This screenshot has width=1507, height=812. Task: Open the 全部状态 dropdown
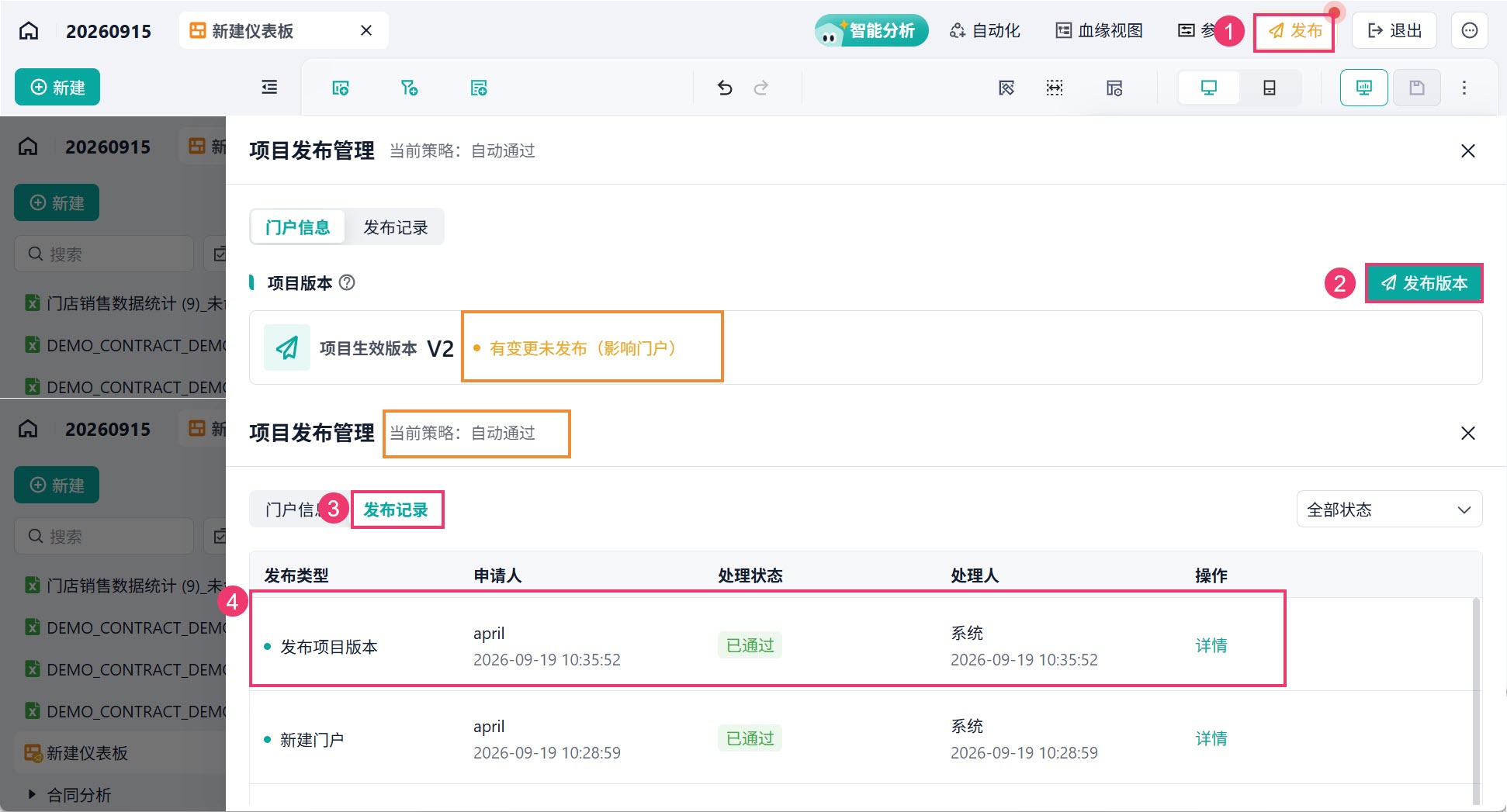pyautogui.click(x=1389, y=510)
